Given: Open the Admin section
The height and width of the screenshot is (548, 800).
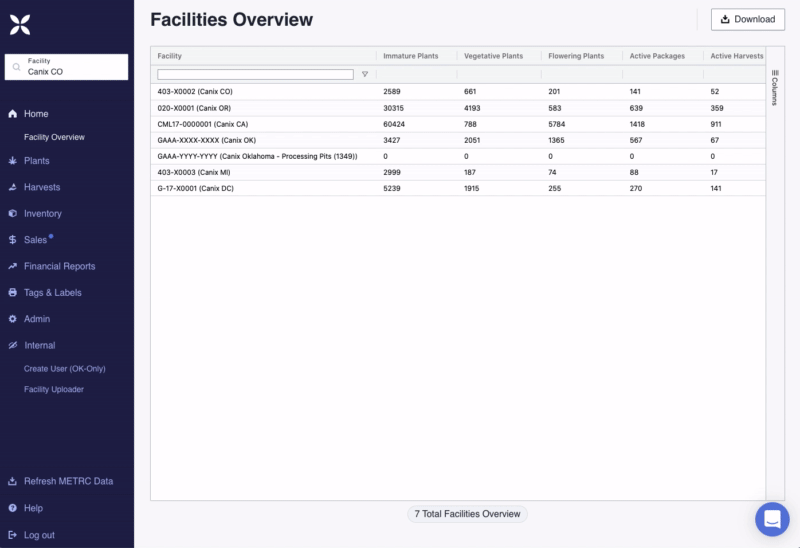Looking at the screenshot, I should [x=37, y=319].
